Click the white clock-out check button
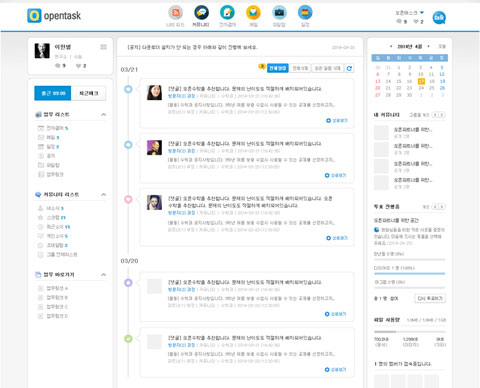 tap(88, 93)
